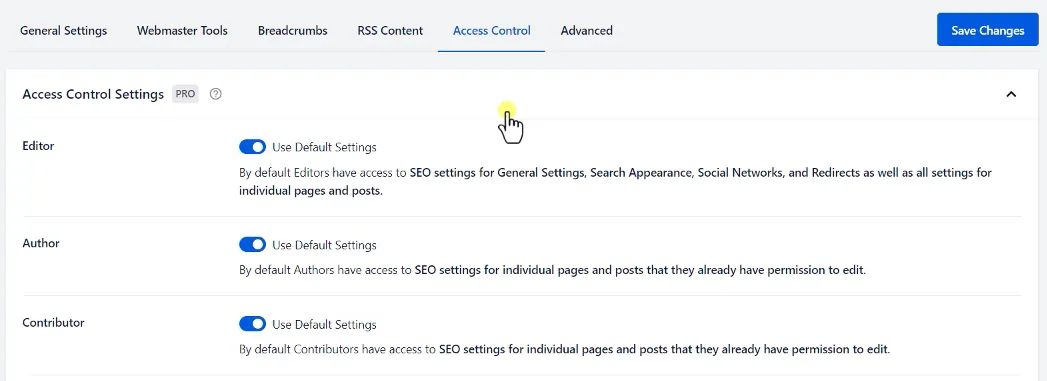Go to the Advanced tab
Screen dimensions: 1047x381
(x=586, y=31)
